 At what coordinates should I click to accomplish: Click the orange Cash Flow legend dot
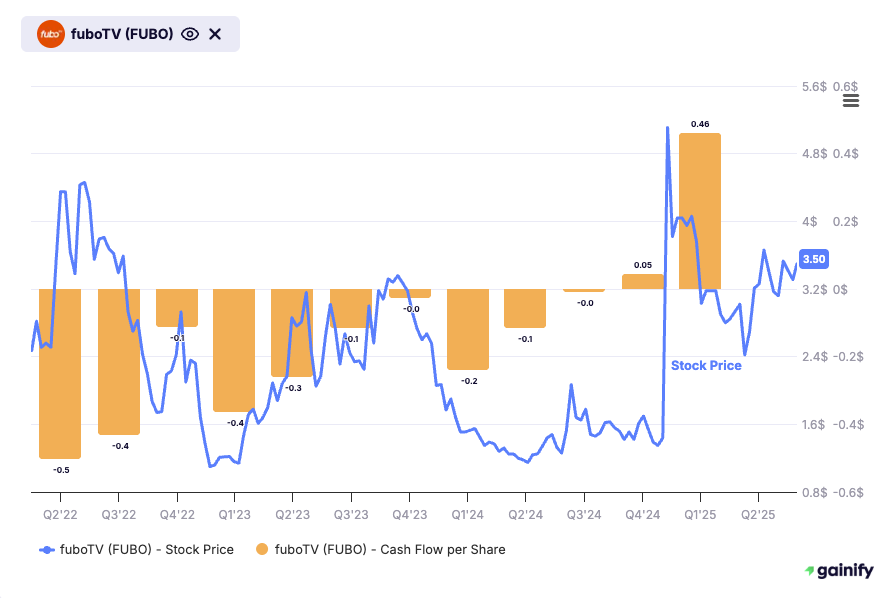click(262, 550)
